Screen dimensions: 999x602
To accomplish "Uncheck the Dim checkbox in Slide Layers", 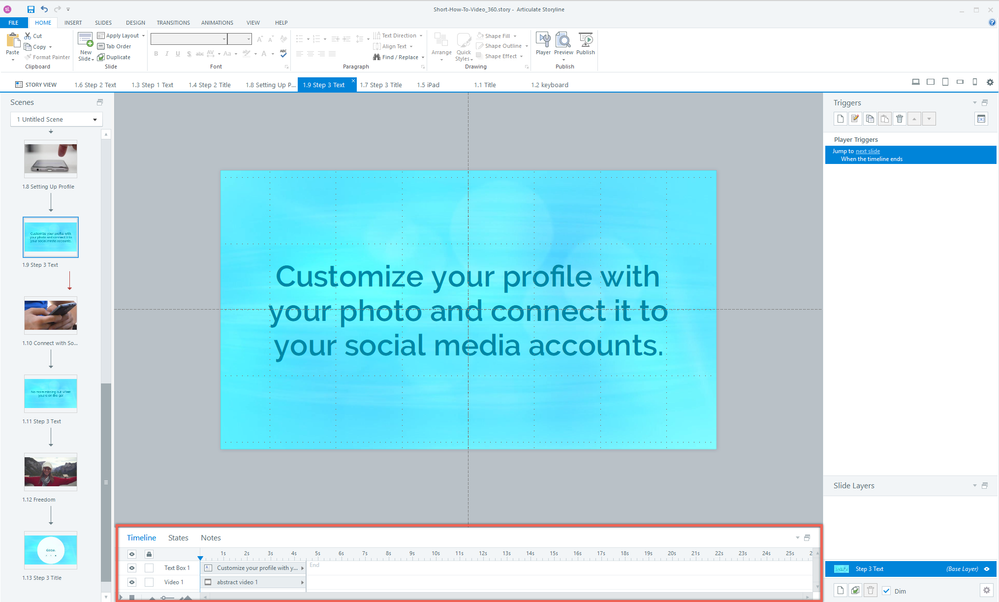I will (886, 591).
